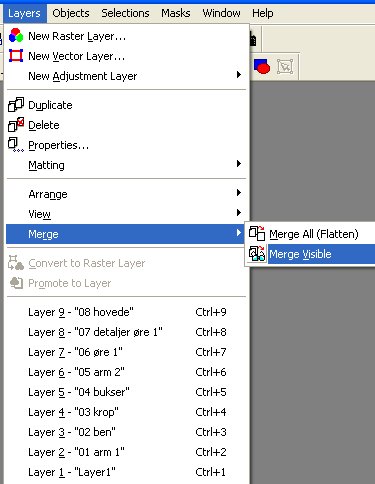
Task: Click the New Vector Layer square icon
Action: tap(16, 56)
